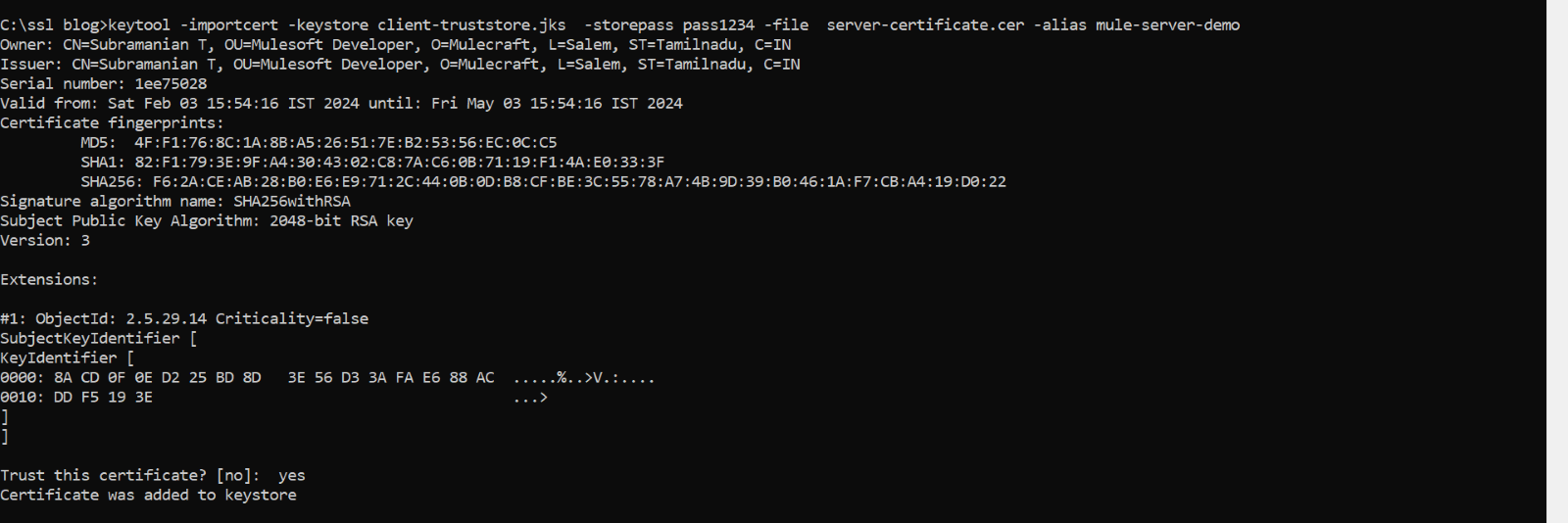
Task: Click the 'yes' answer to trust prompt
Action: tap(291, 476)
